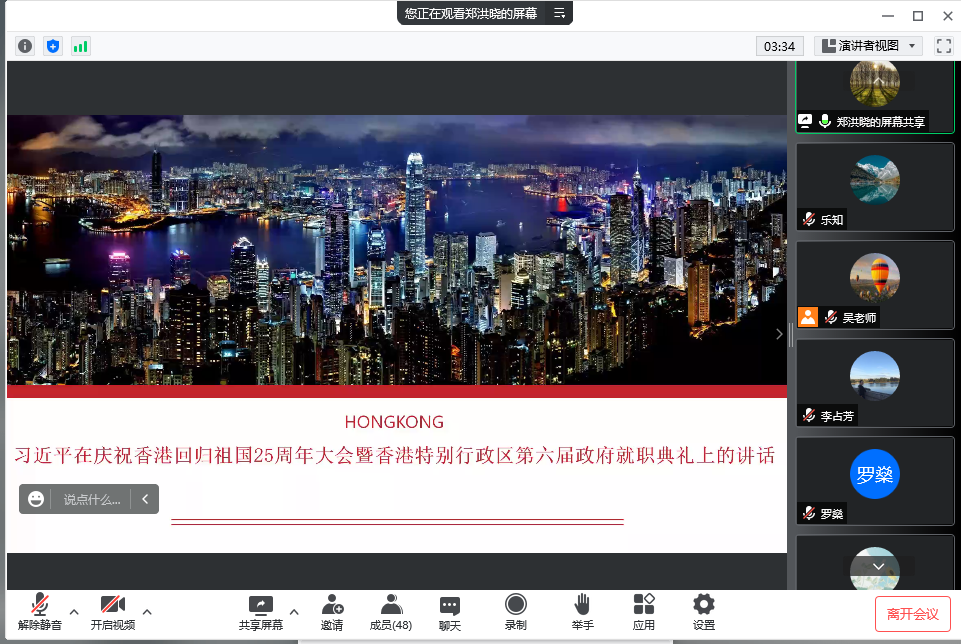Expand audio options arrow beside 解除静音
This screenshot has width=961, height=644.
click(x=74, y=611)
